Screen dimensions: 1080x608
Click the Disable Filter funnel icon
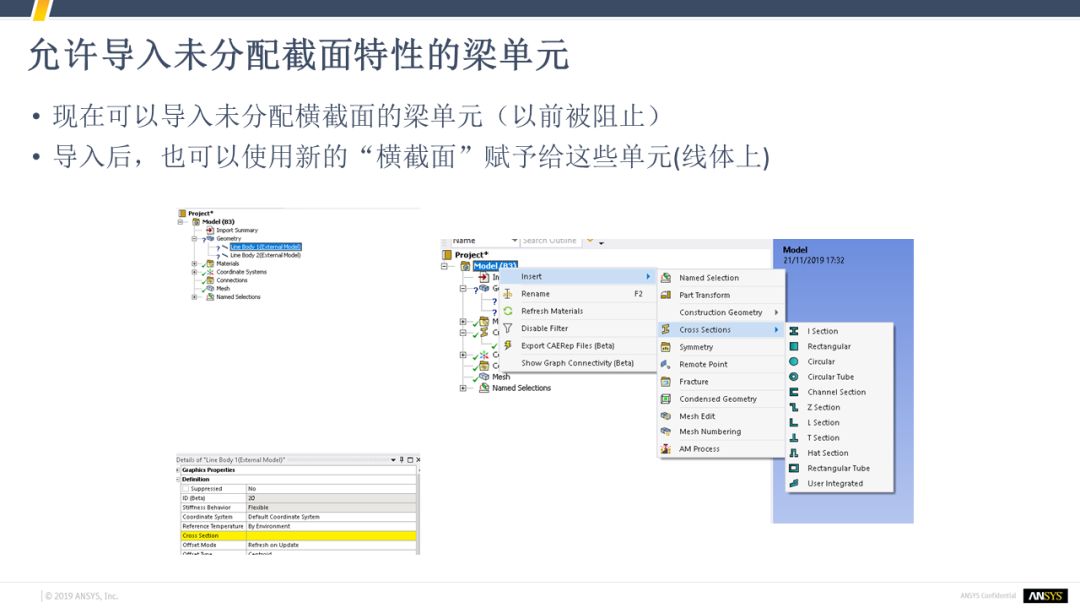pos(508,328)
